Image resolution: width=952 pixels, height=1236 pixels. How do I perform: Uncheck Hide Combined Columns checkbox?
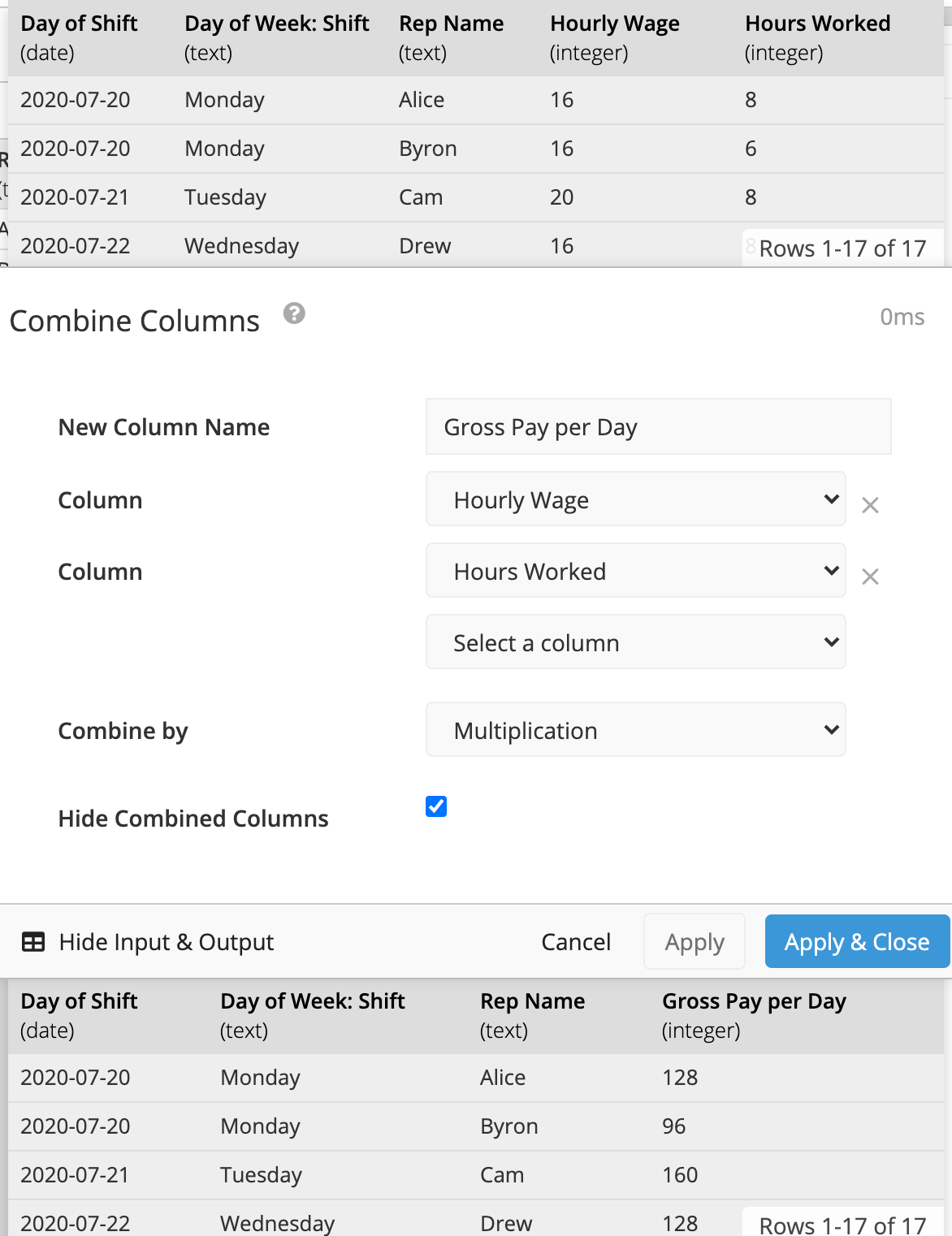(436, 806)
